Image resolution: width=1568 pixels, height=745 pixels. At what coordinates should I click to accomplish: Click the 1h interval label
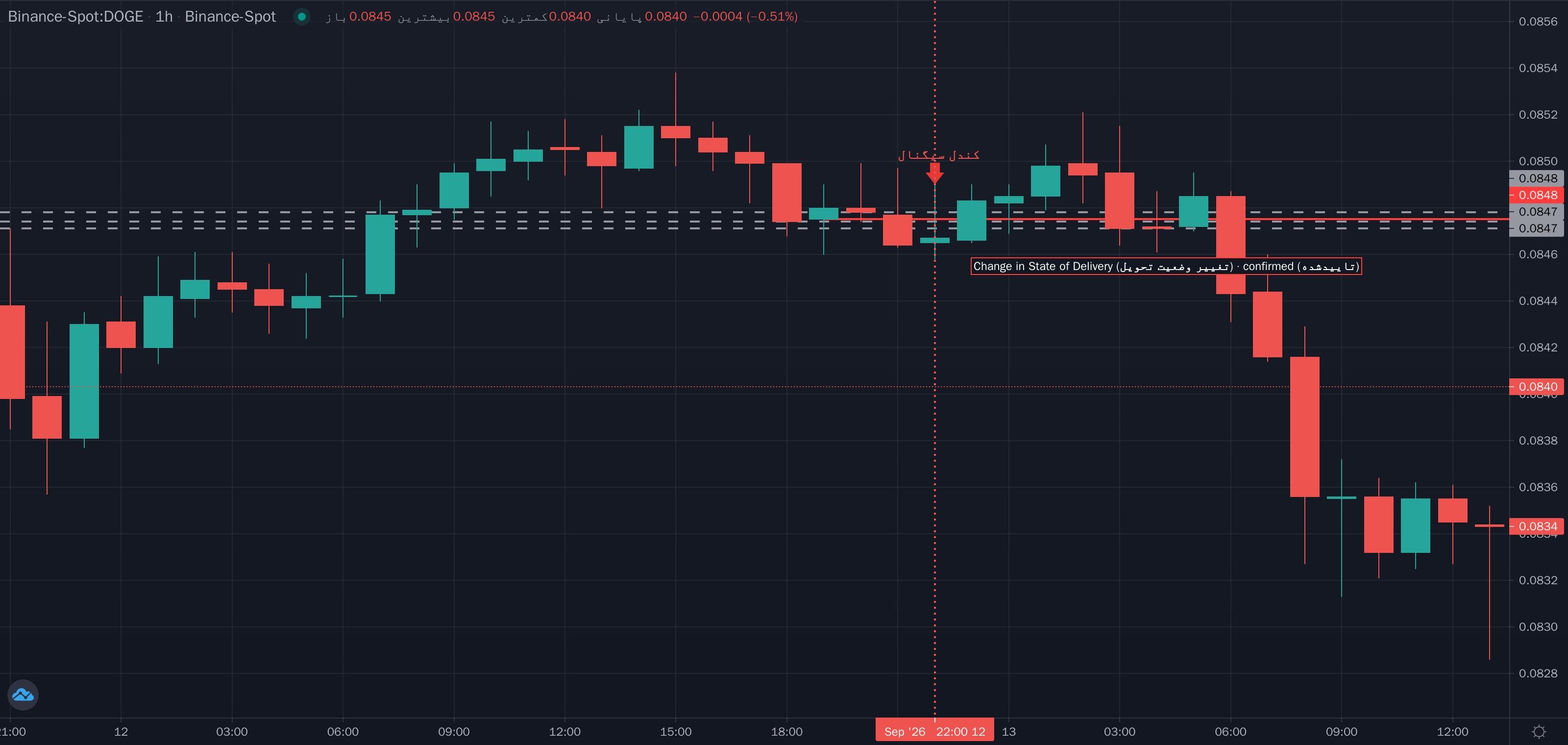click(x=164, y=17)
